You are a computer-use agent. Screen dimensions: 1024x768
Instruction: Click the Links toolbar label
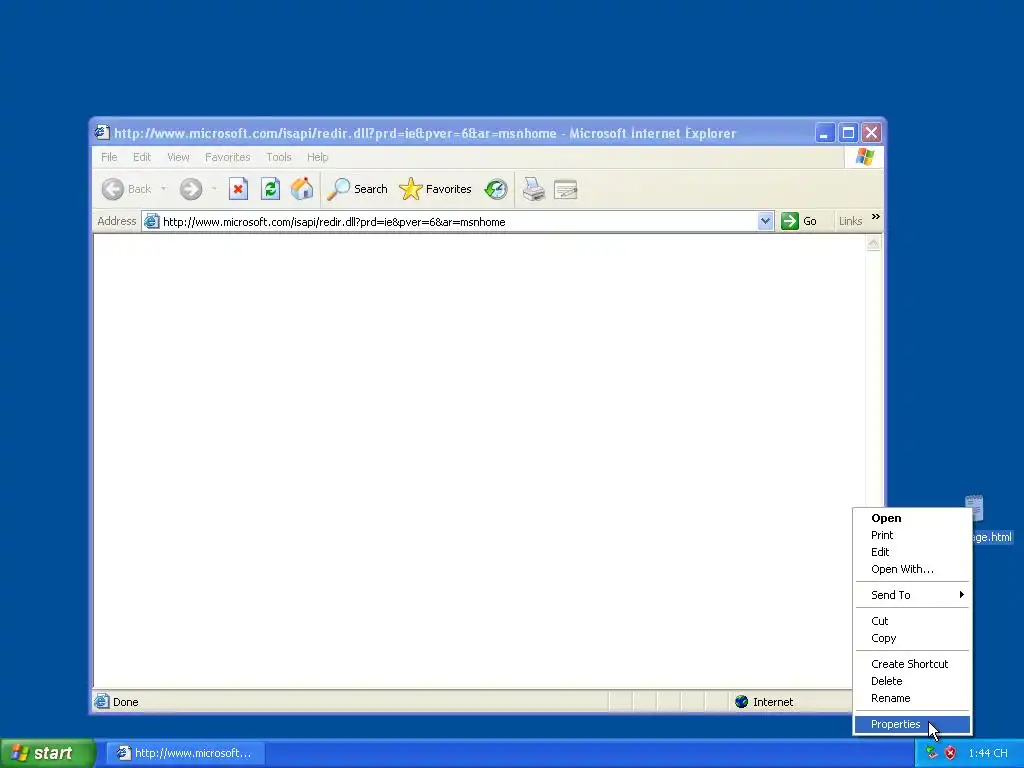point(850,221)
